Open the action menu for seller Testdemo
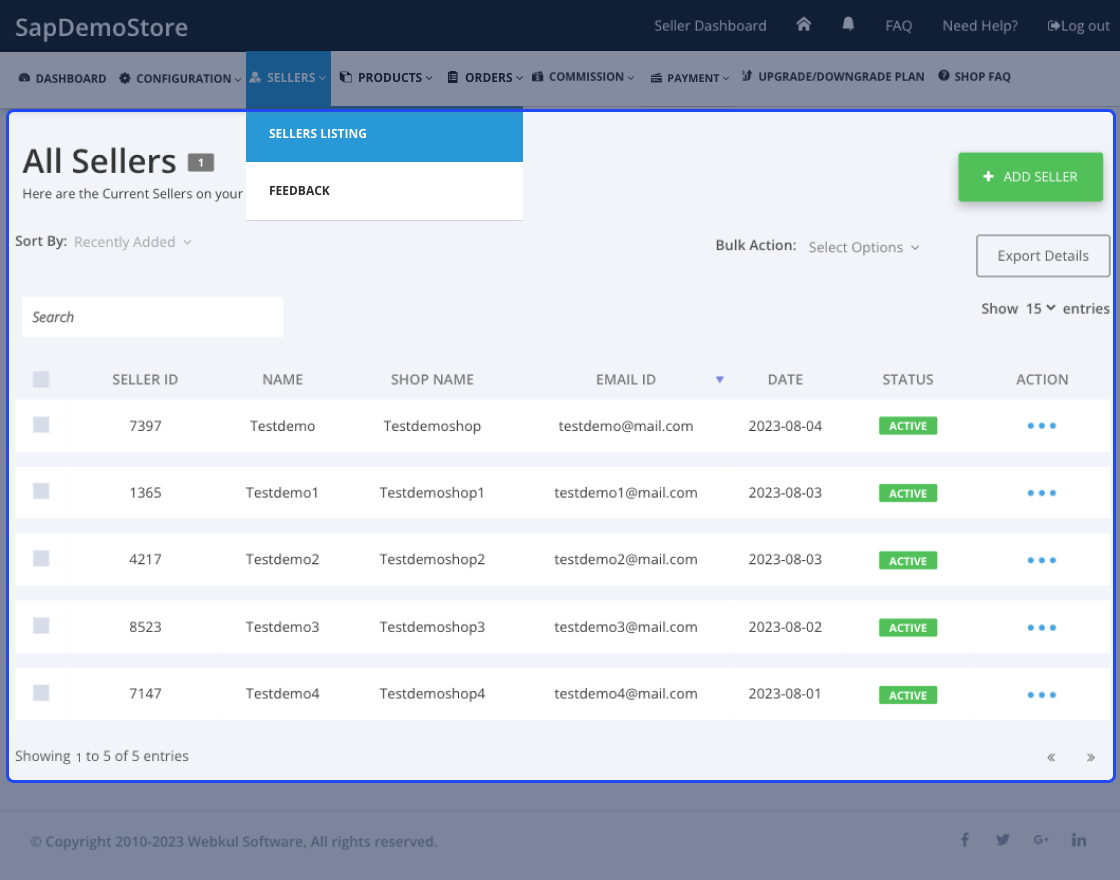Screen dimensions: 1120x880 tap(1042, 426)
